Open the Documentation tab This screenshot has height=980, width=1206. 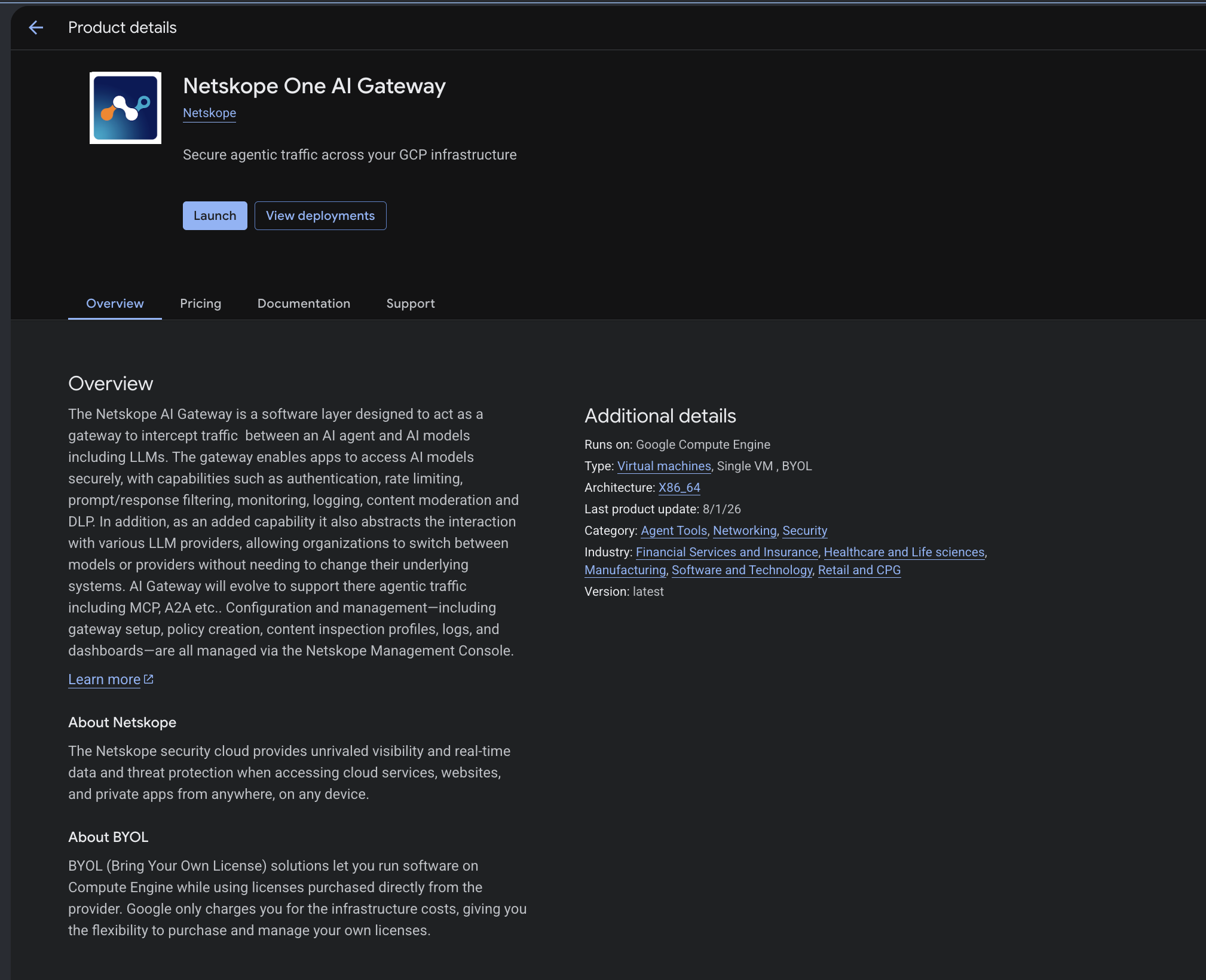point(304,304)
